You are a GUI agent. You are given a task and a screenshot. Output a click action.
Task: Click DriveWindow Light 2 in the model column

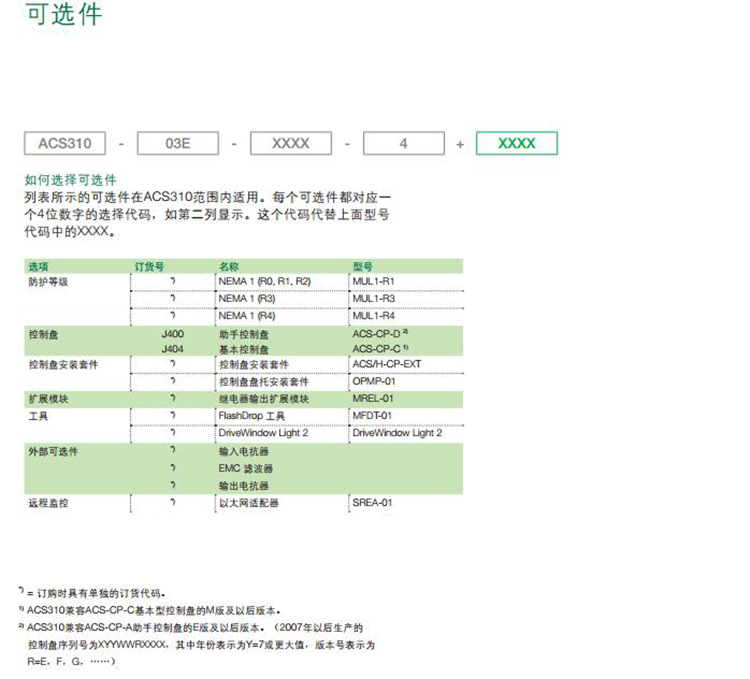click(x=397, y=433)
